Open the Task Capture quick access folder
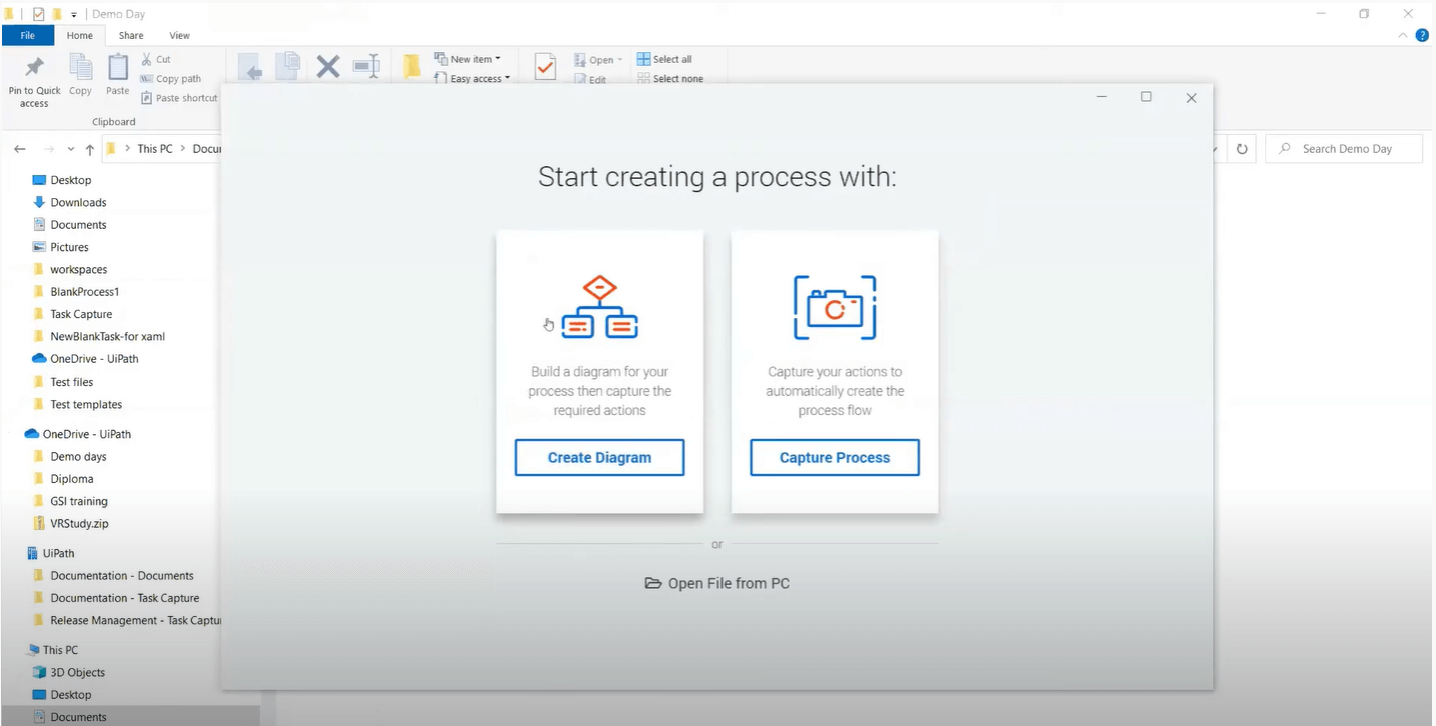1436x726 pixels. point(81,314)
